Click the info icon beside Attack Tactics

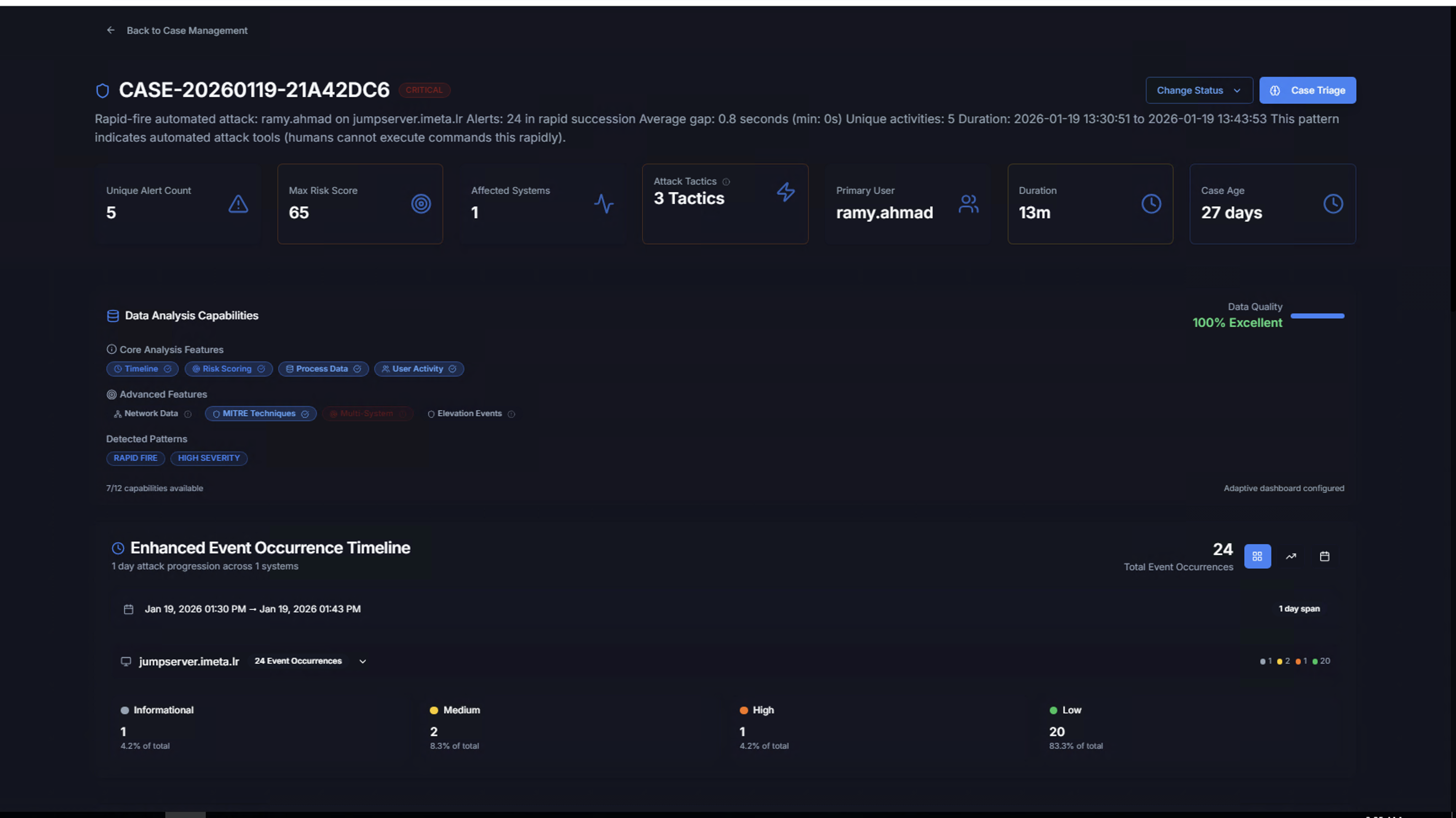click(x=726, y=182)
